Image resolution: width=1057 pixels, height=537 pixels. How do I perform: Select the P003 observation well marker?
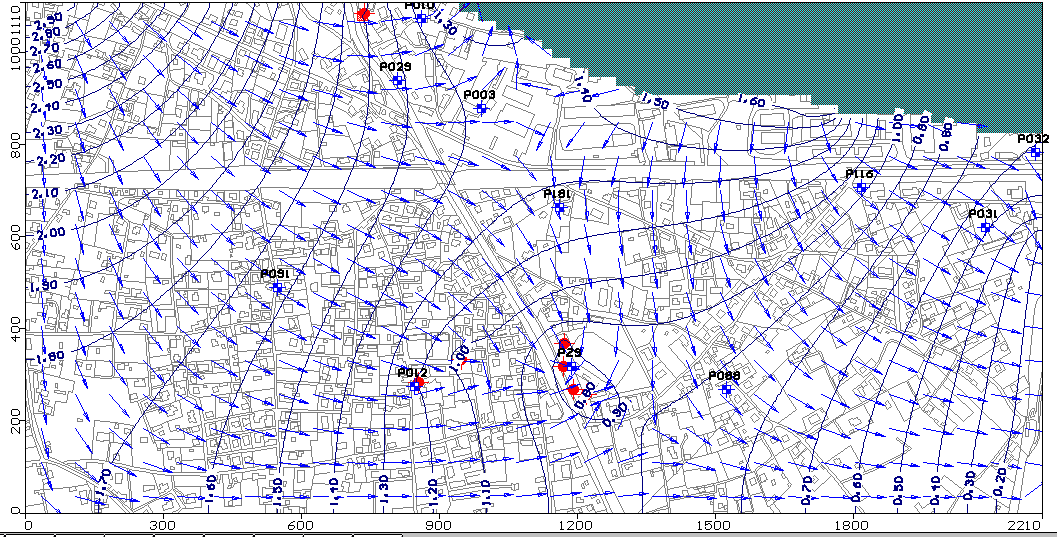click(481, 108)
